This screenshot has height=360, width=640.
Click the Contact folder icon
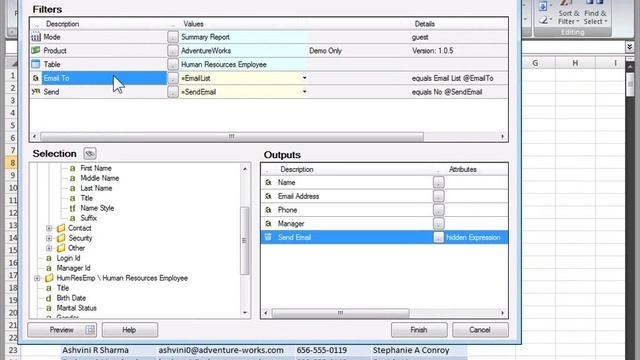coord(61,228)
